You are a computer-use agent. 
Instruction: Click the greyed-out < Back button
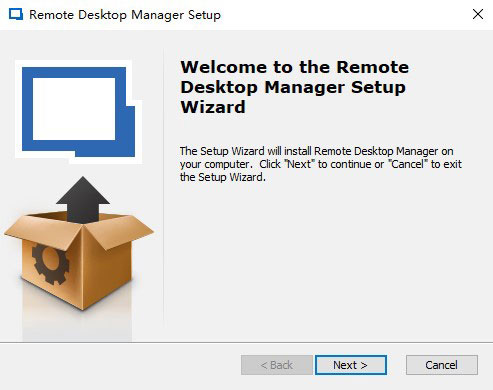coord(277,365)
